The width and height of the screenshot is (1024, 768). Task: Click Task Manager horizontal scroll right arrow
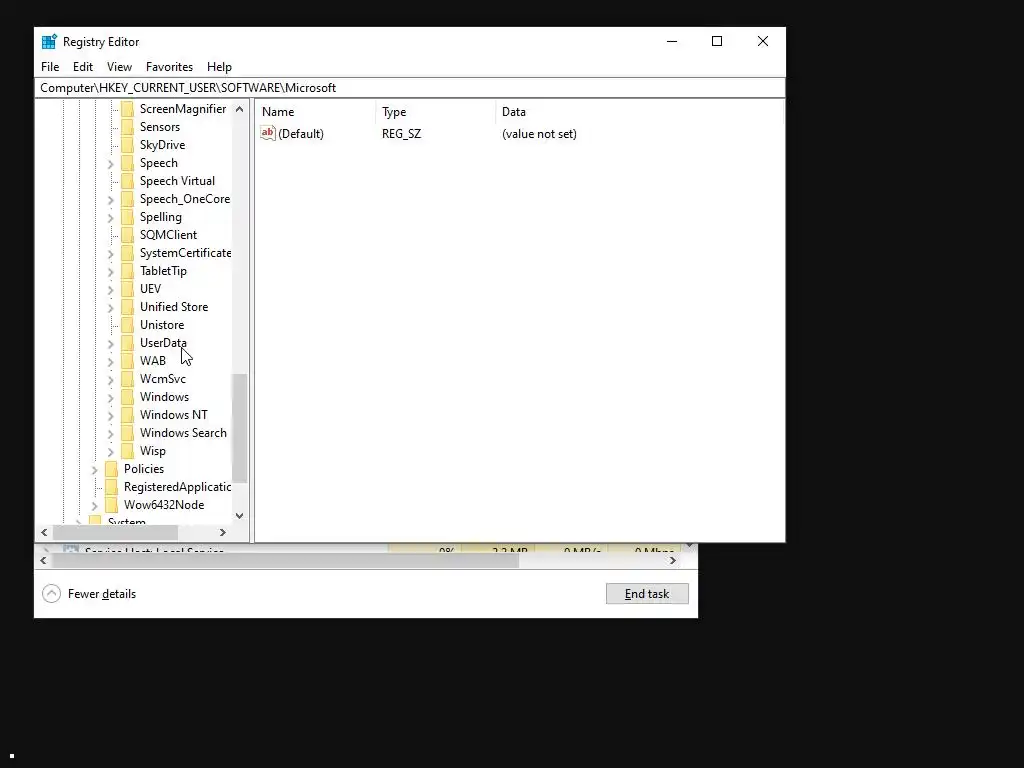click(673, 560)
